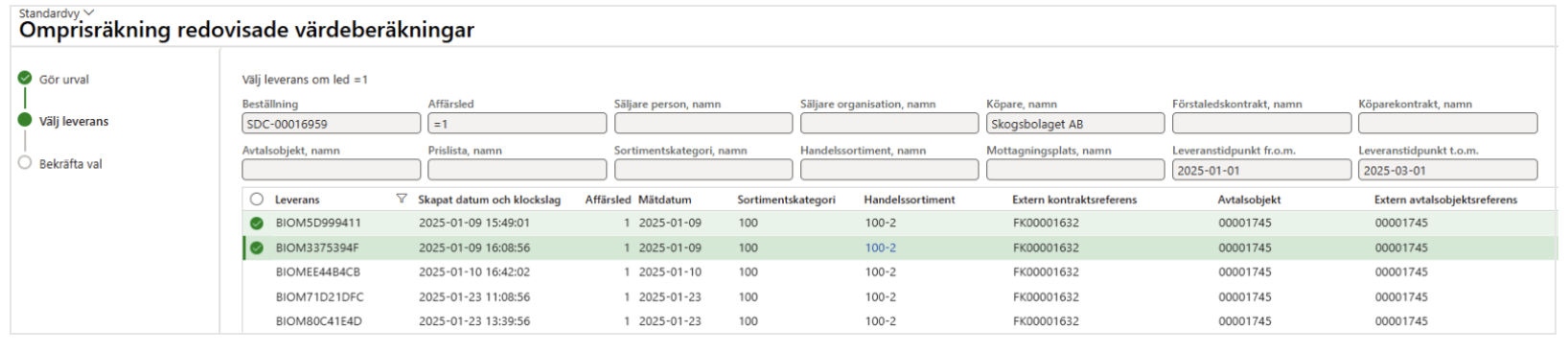
Task: Click the Säljare person, namn field
Action: pyautogui.click(x=703, y=124)
